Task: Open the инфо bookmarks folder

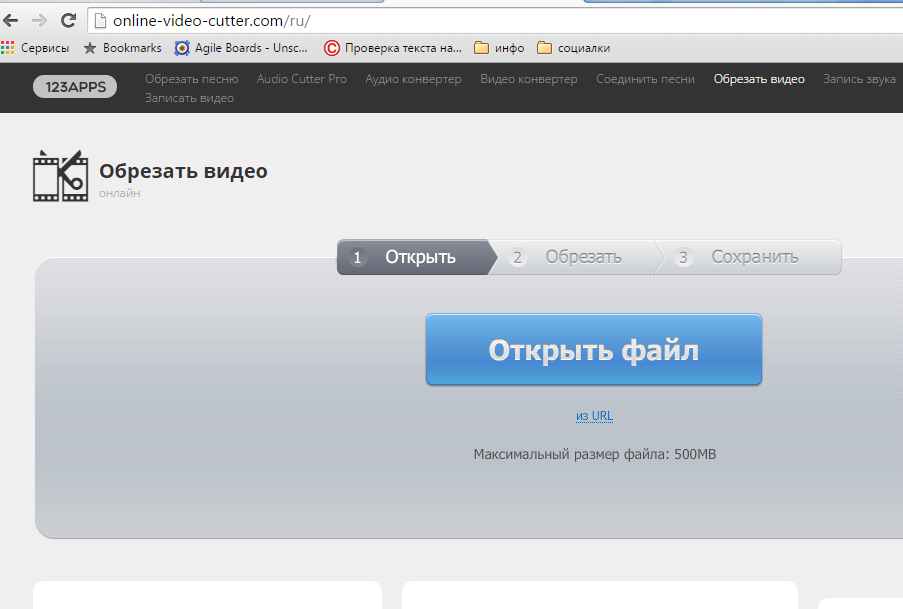Action: (499, 48)
